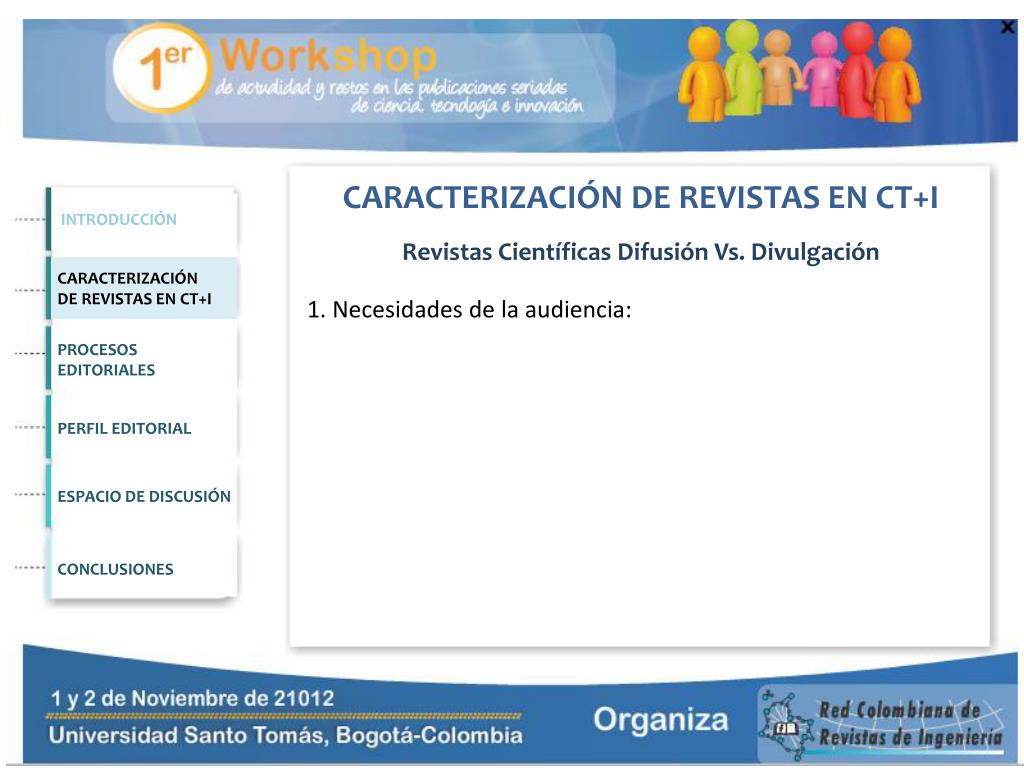Viewport: 1024px width, 768px height.
Task: Click subtitle Revistas Científicas Difusión Vs. Divulgación
Action: [641, 252]
